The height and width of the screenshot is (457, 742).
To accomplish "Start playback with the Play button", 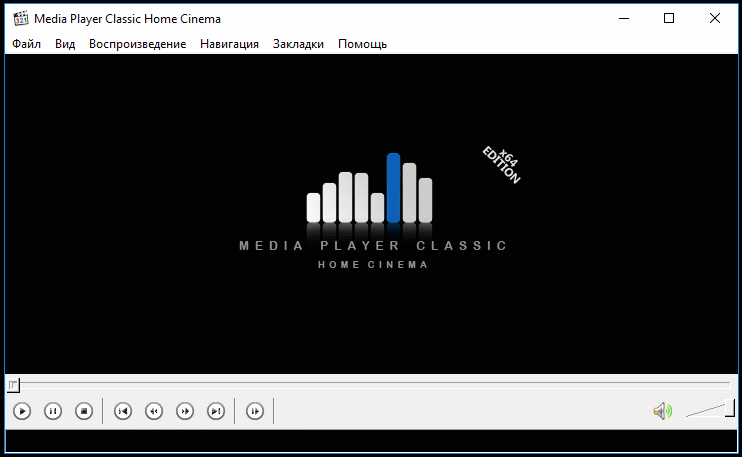I will 22,411.
